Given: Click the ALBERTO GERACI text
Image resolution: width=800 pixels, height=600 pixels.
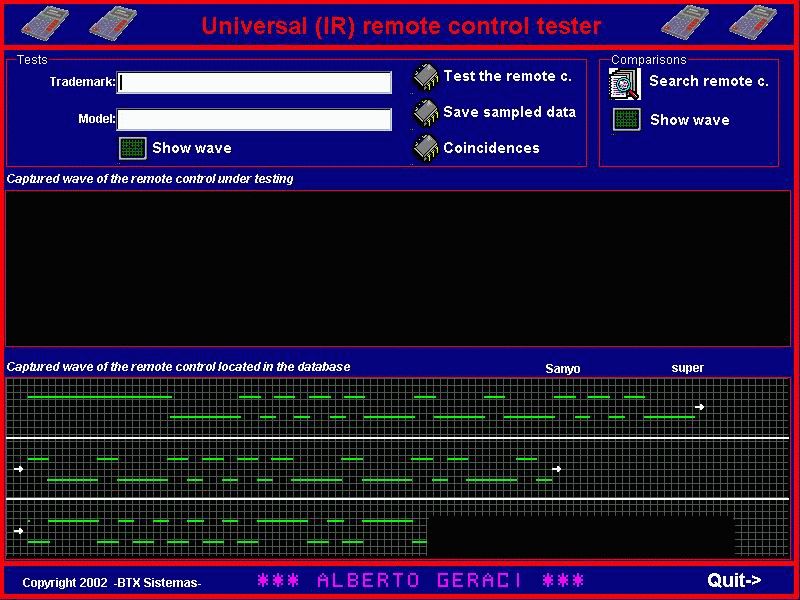Looking at the screenshot, I should click(x=420, y=580).
